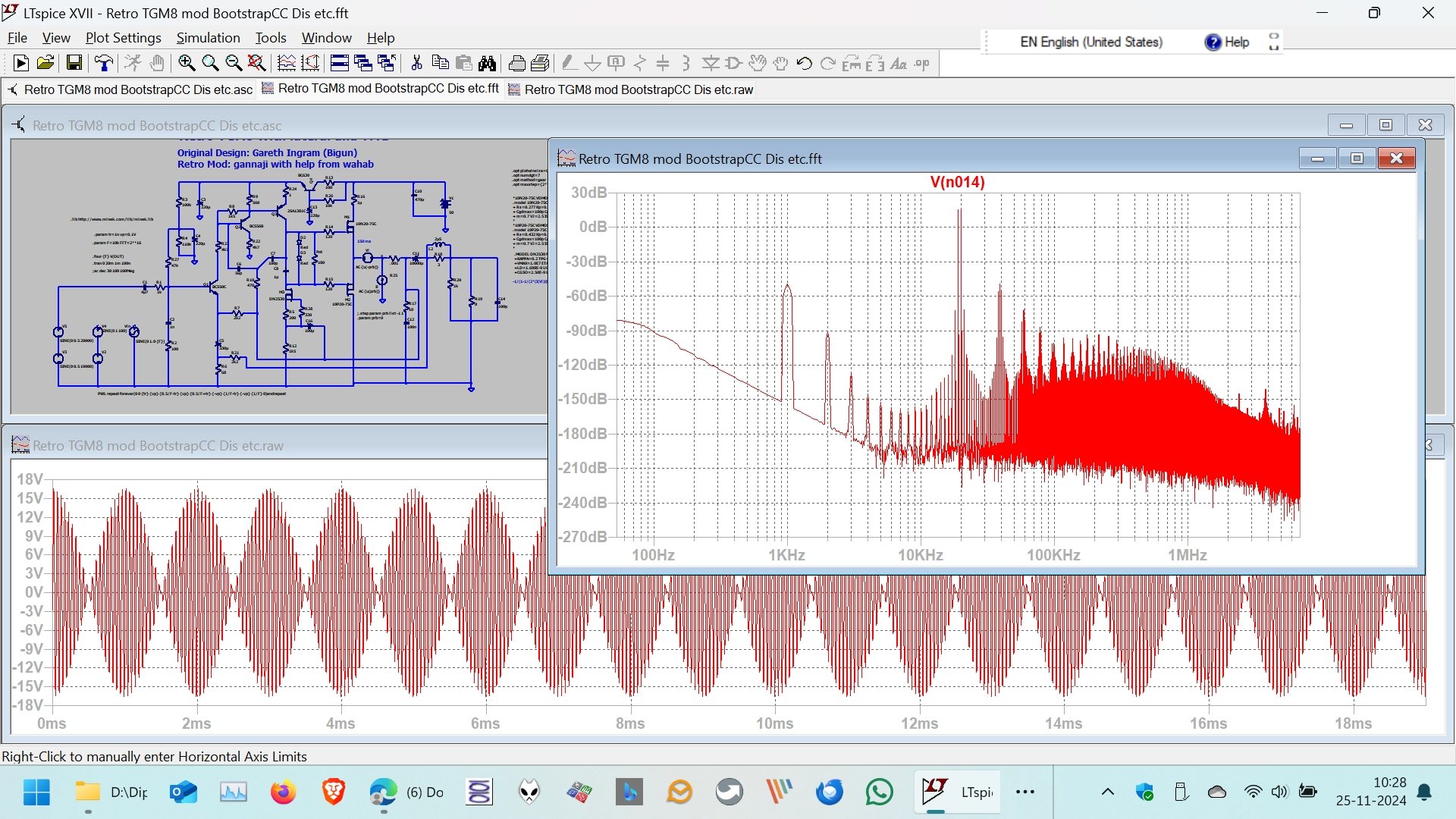Image resolution: width=1456 pixels, height=819 pixels.
Task: Click the Print icon
Action: [516, 64]
